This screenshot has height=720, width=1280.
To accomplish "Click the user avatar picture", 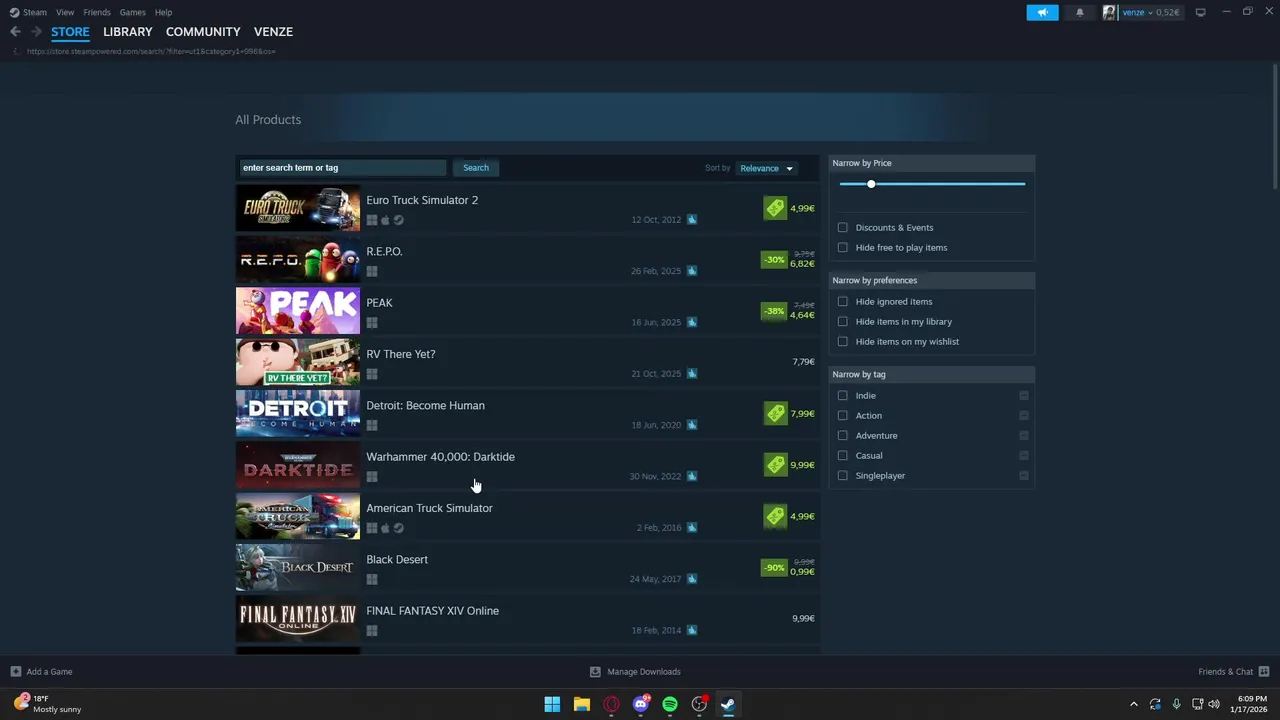I will [1109, 12].
